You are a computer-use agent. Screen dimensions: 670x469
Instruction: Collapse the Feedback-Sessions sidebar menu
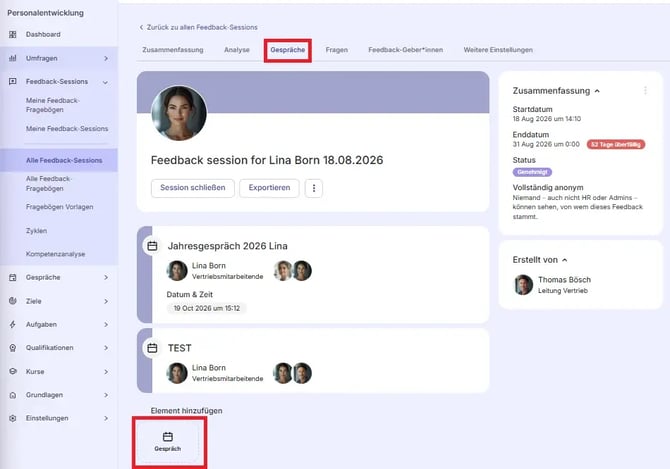click(105, 82)
